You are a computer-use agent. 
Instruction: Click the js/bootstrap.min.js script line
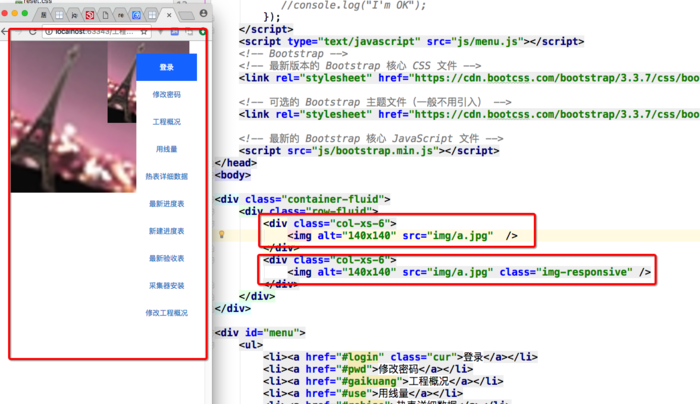point(369,151)
